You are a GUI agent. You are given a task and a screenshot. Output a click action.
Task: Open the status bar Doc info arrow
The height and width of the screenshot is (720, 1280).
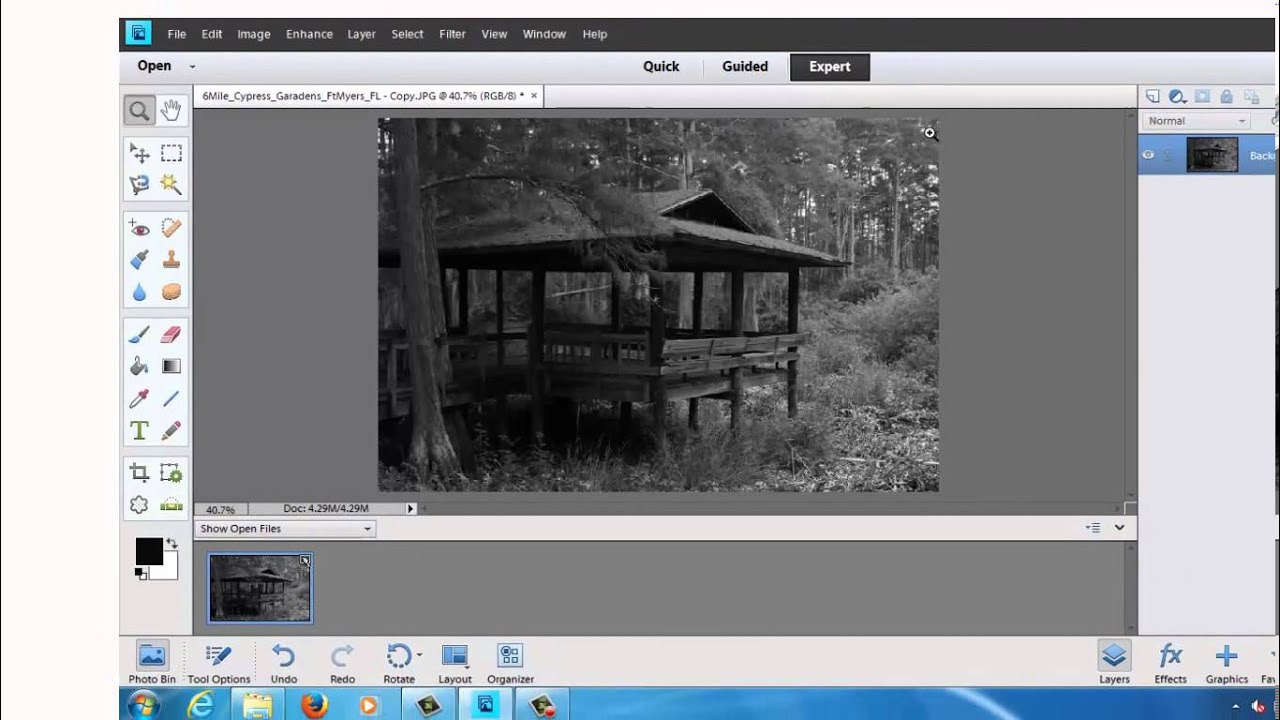pyautogui.click(x=410, y=509)
